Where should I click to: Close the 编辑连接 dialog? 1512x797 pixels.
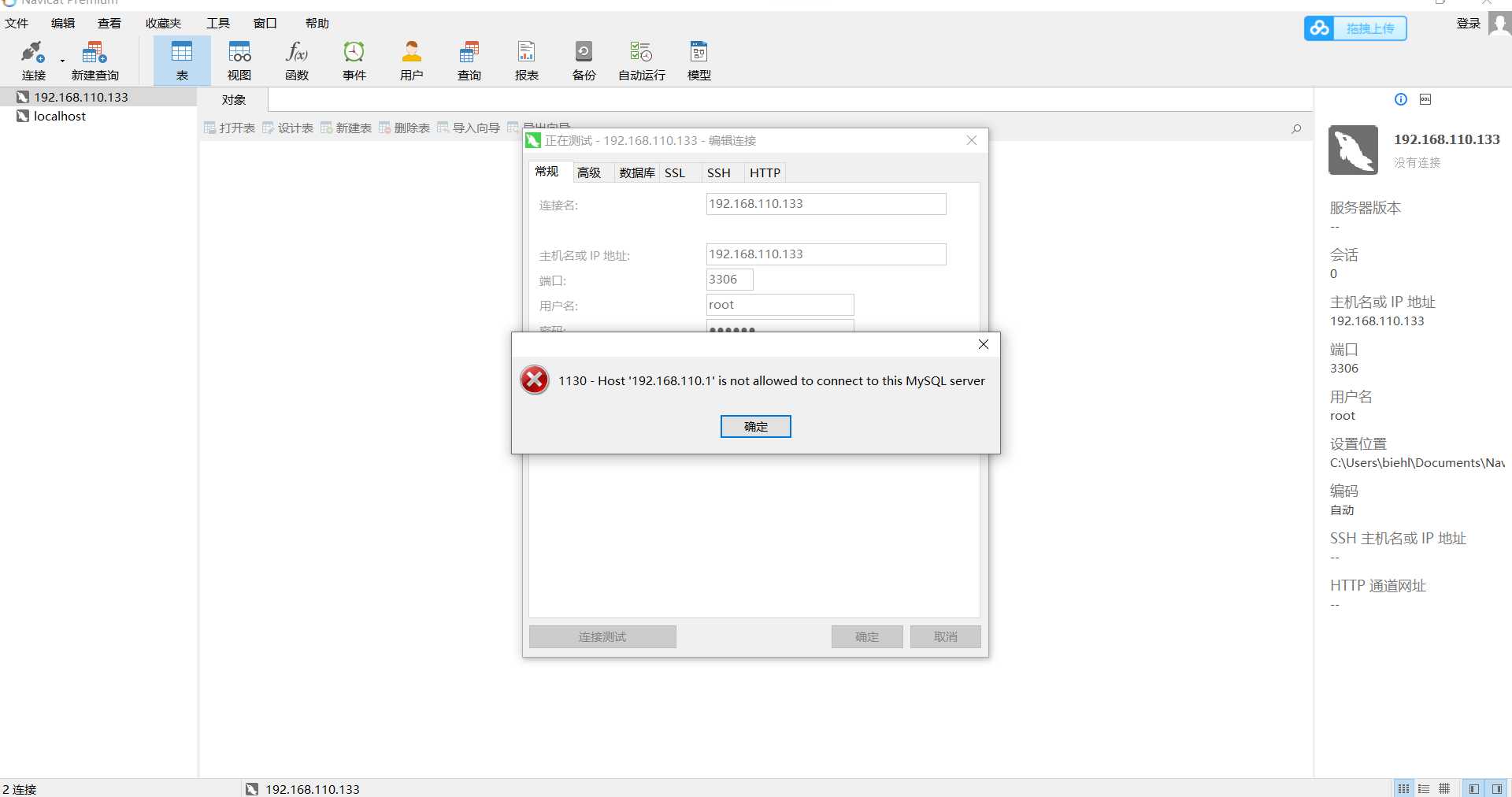click(972, 140)
